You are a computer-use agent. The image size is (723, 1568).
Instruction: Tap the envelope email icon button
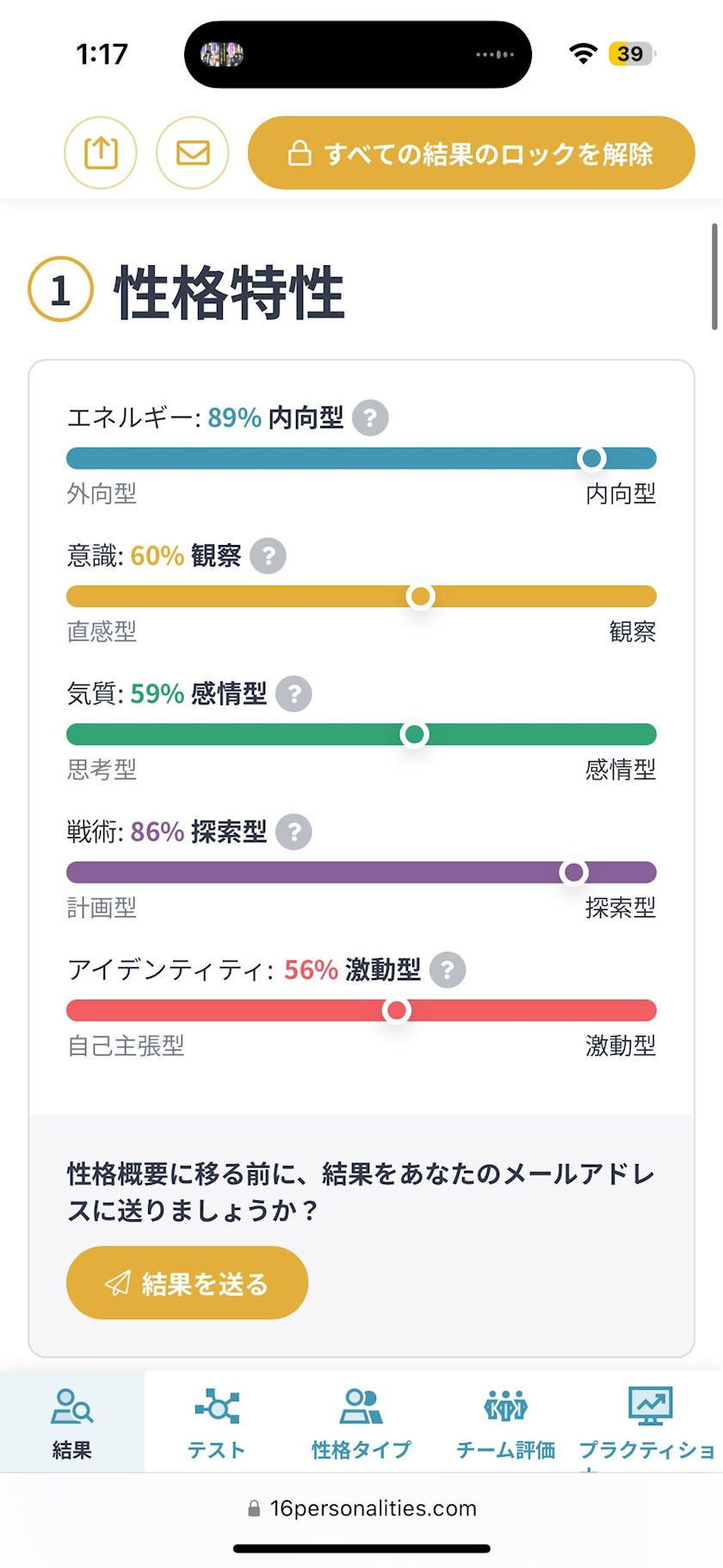pos(193,153)
